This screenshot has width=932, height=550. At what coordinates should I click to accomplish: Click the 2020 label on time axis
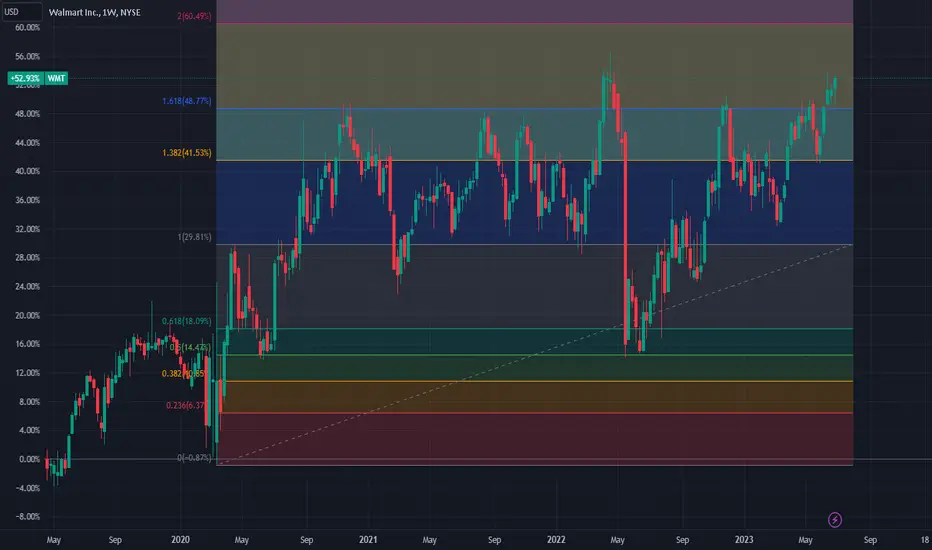pos(180,540)
